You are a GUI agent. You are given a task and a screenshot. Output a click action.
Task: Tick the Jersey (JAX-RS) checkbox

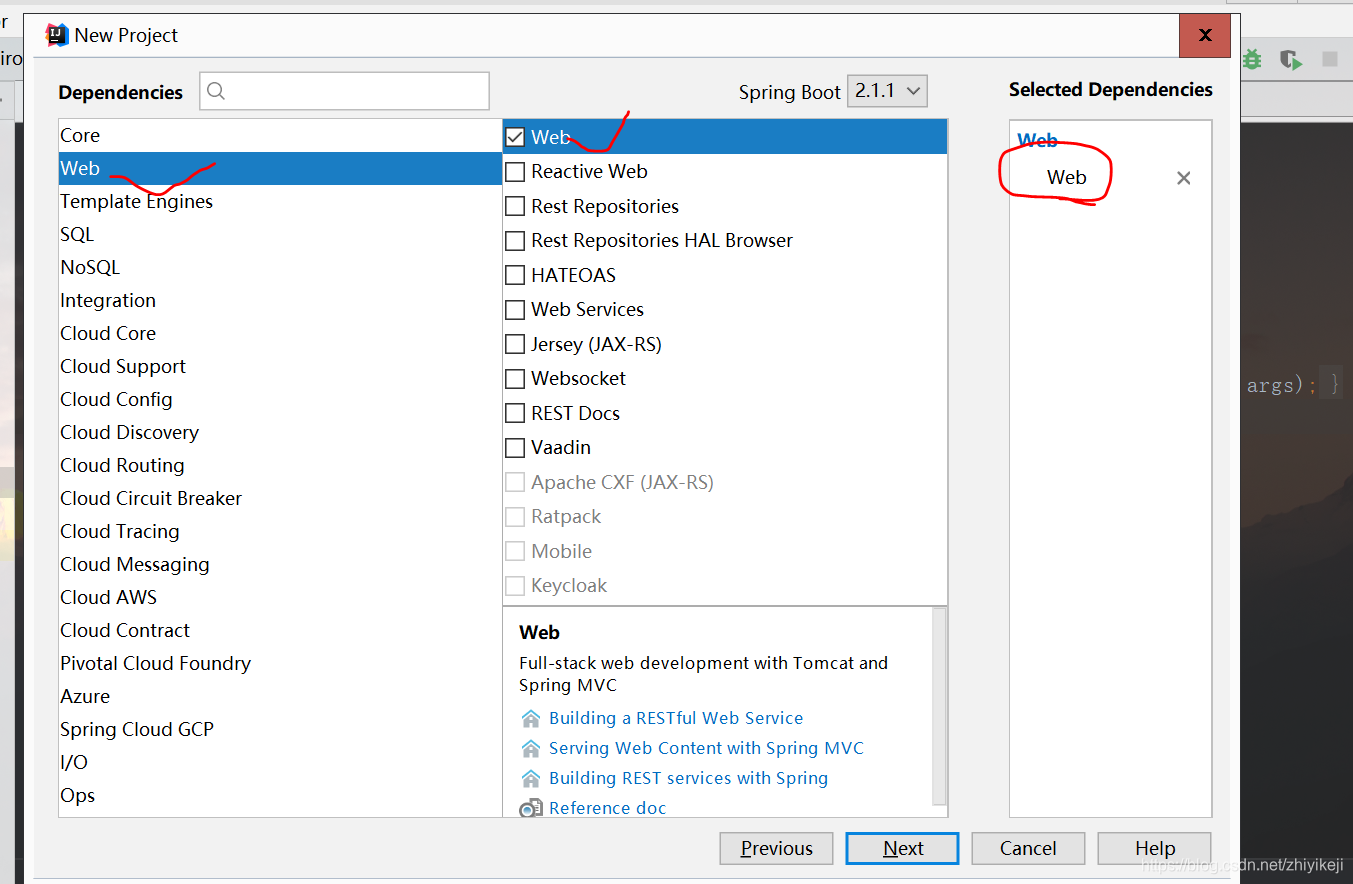515,344
